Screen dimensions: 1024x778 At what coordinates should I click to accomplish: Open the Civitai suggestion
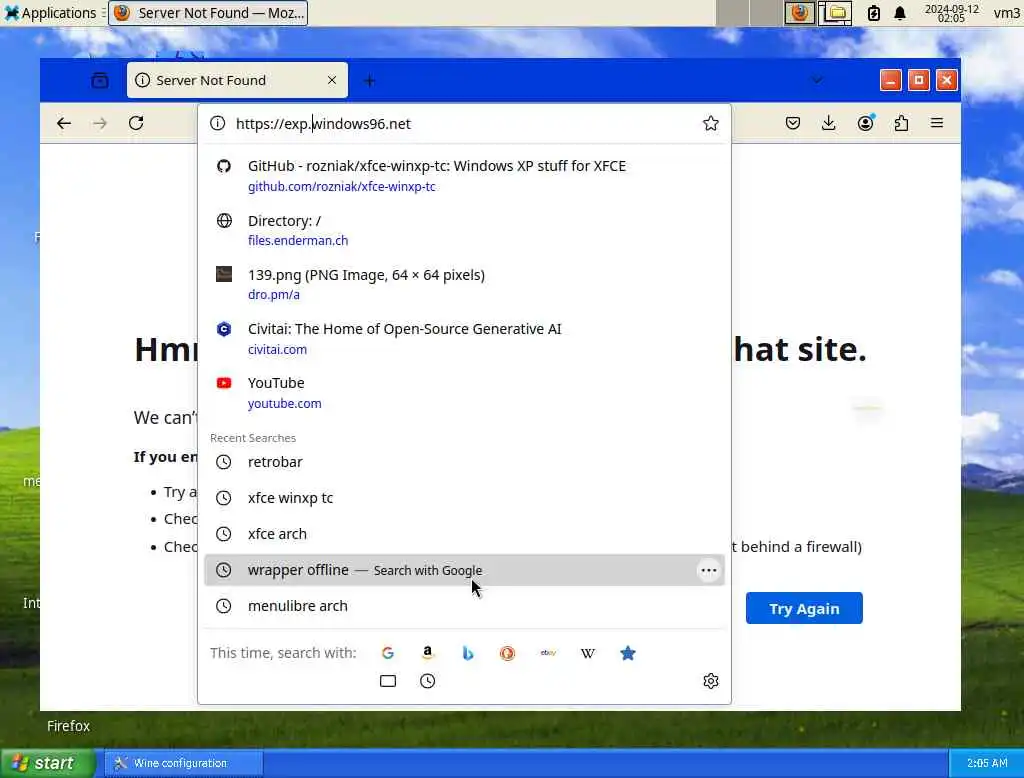(x=464, y=338)
